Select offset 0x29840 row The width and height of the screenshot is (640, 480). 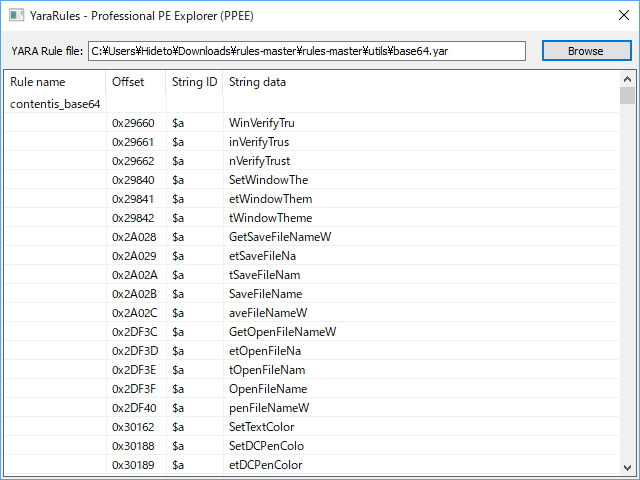pyautogui.click(x=133, y=180)
